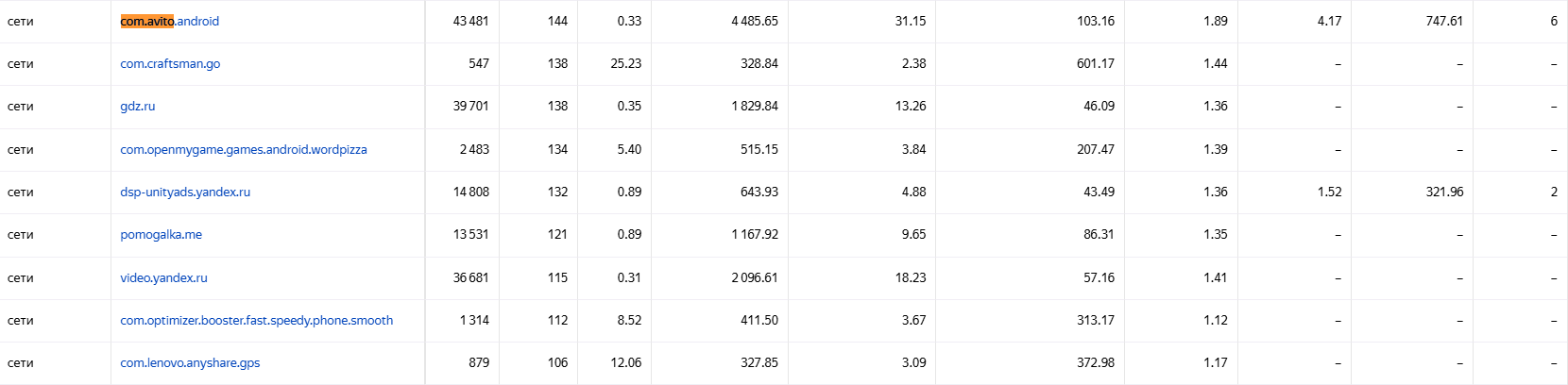Open the com.craftsman.go placement link
The height and width of the screenshot is (385, 1568).
pos(170,63)
